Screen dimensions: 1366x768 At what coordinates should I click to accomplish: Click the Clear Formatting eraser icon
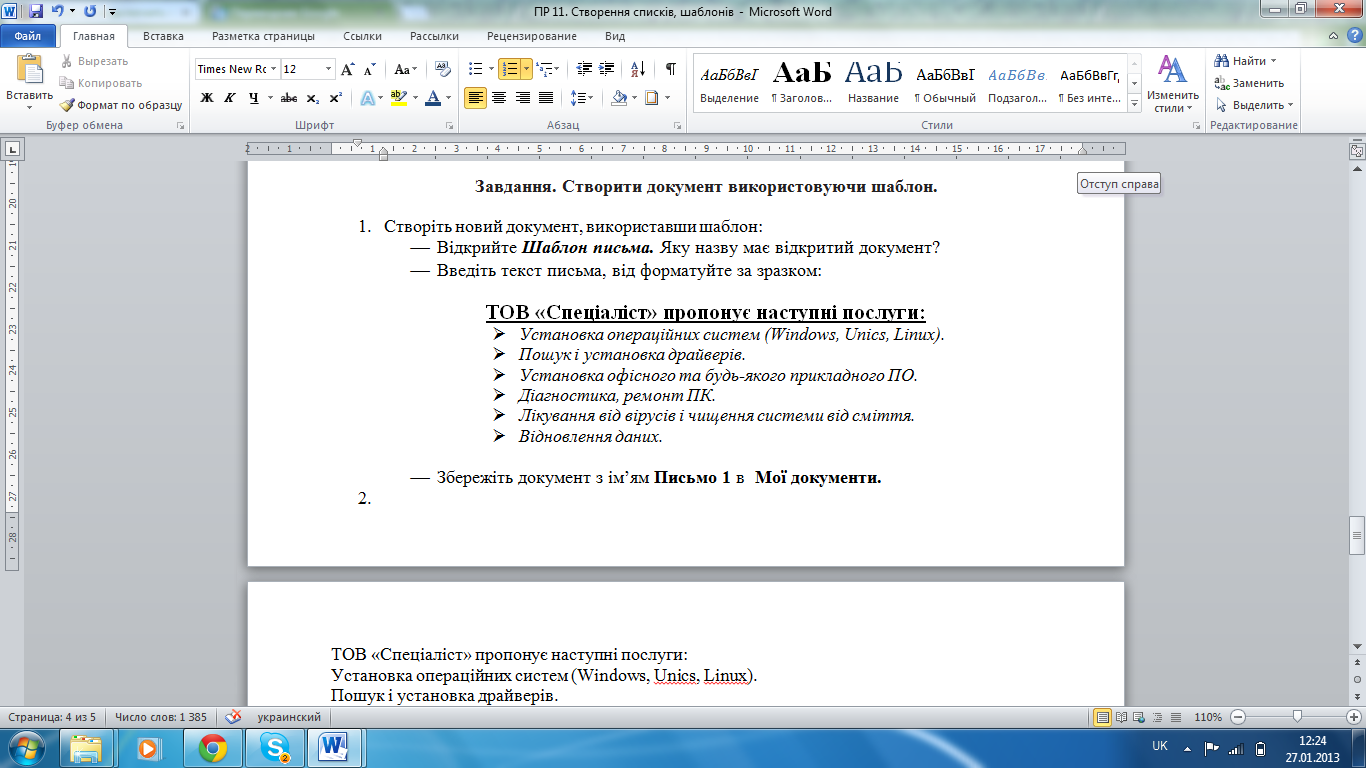[x=441, y=69]
